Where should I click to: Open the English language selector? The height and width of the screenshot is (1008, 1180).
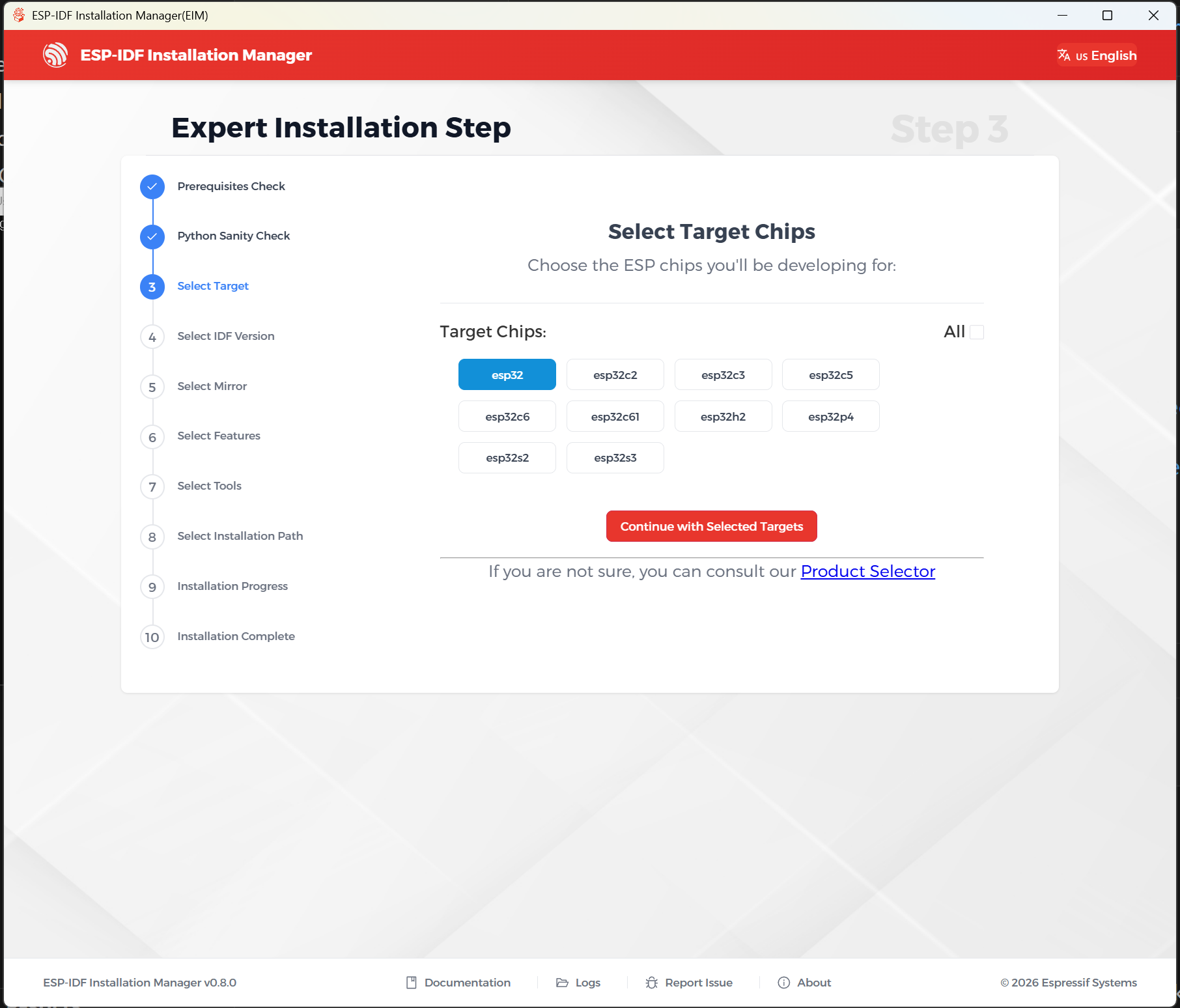coord(1097,55)
